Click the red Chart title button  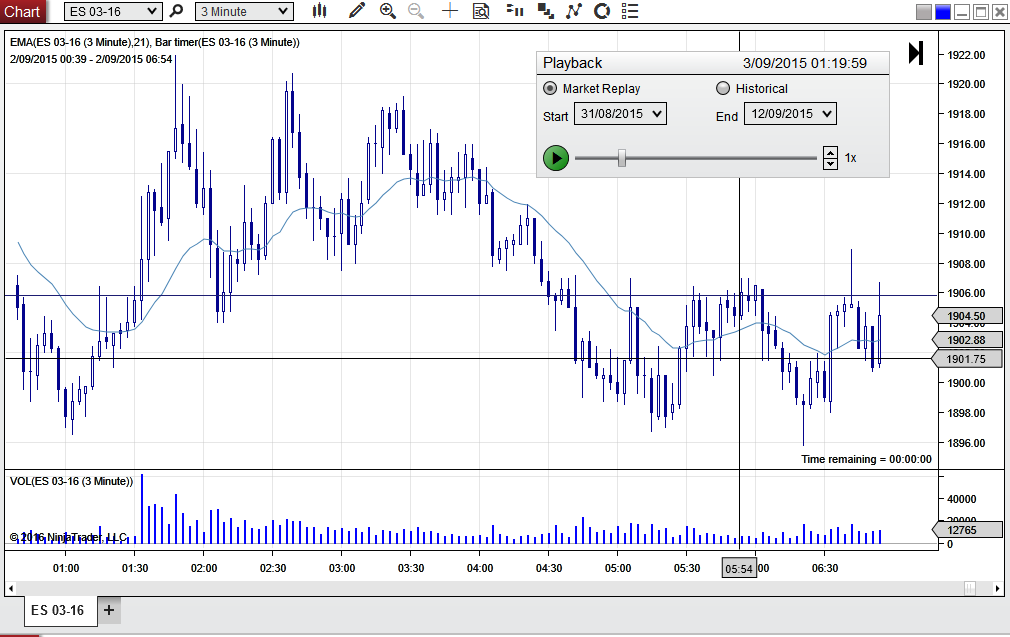click(23, 12)
